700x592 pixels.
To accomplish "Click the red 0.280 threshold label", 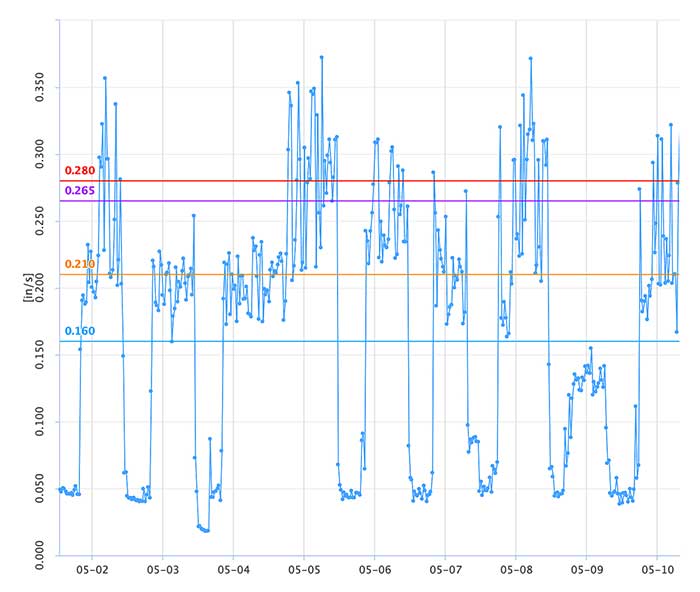I will click(80, 171).
